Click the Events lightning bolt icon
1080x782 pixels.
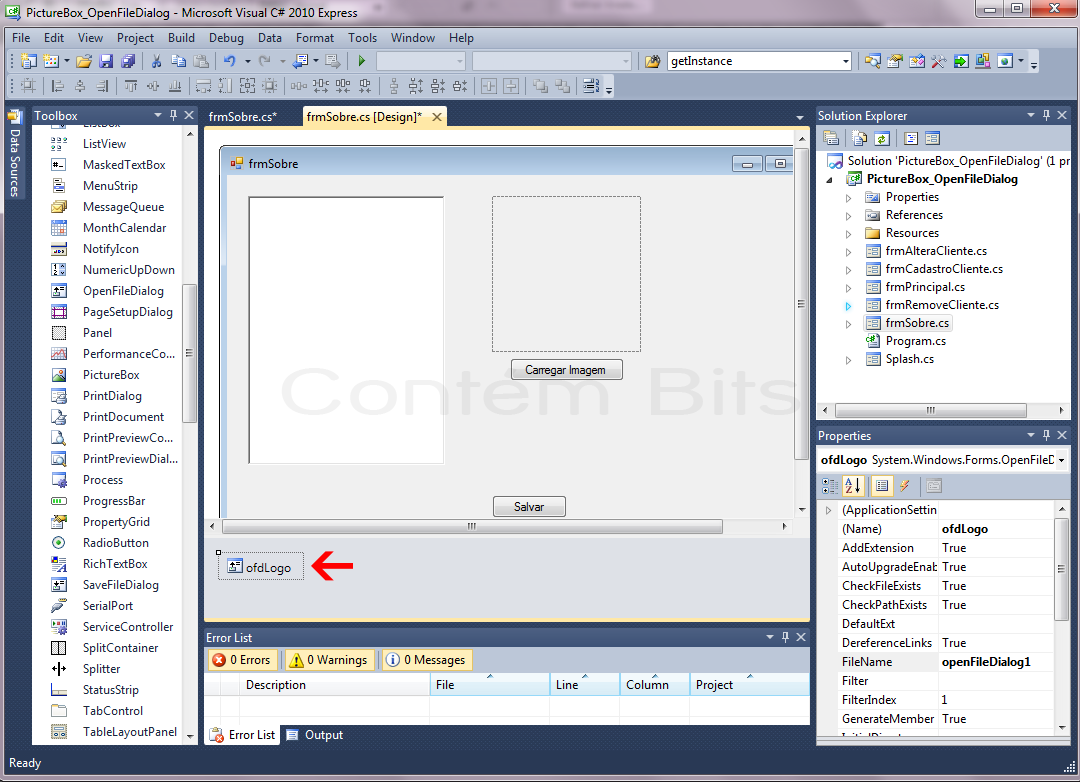pyautogui.click(x=904, y=486)
